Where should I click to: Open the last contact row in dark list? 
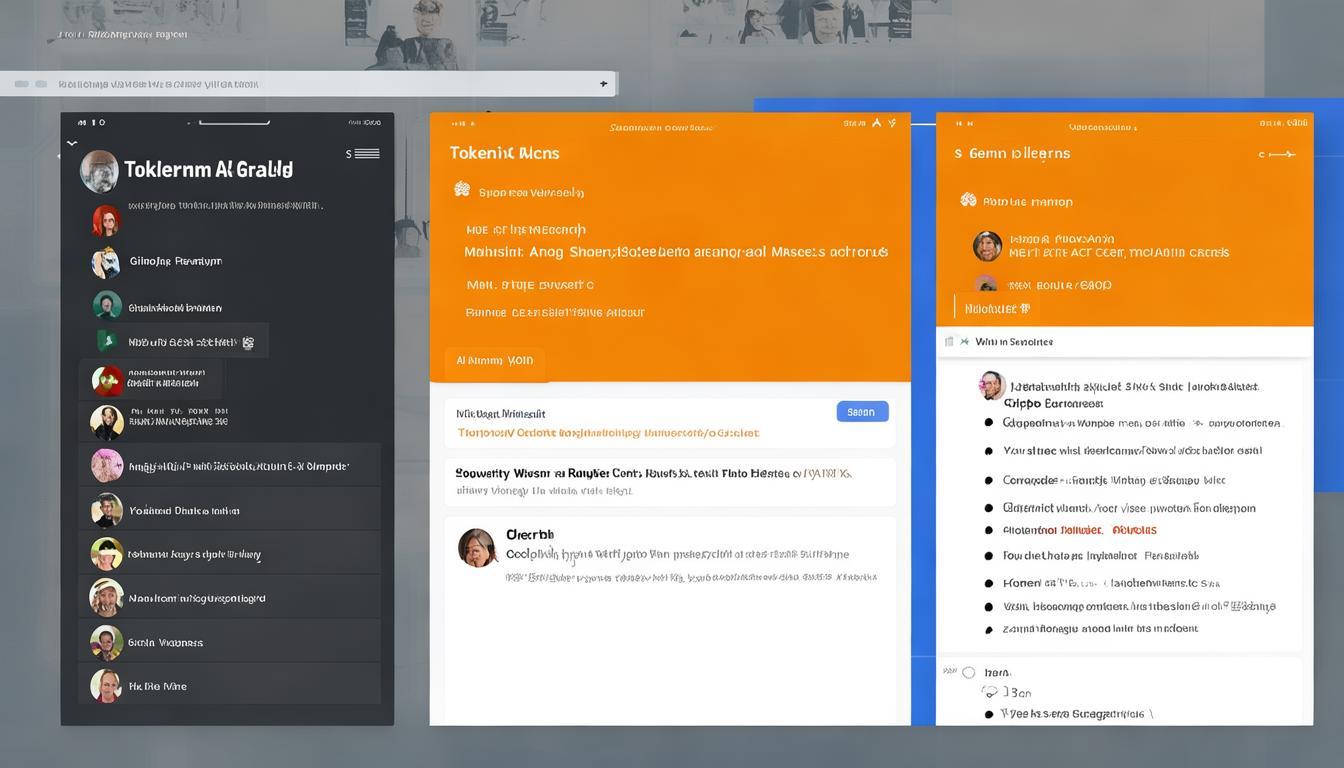[x=230, y=686]
